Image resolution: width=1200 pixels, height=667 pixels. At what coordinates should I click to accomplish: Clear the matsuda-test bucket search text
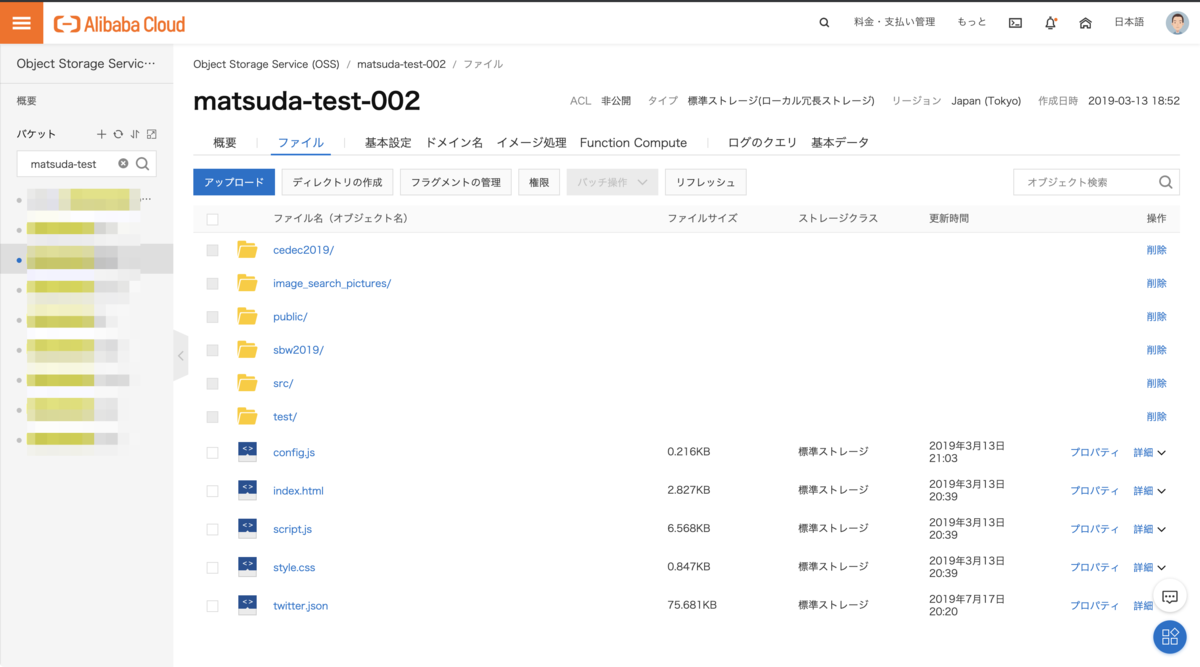pyautogui.click(x=123, y=164)
